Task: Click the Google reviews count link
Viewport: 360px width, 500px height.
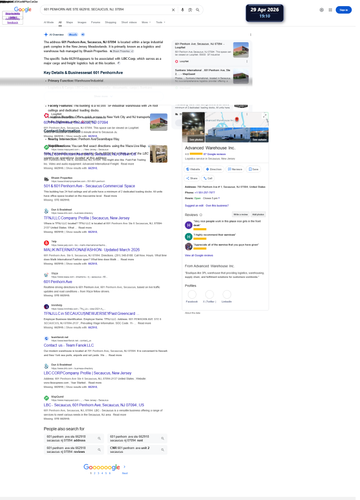Action: (215, 154)
